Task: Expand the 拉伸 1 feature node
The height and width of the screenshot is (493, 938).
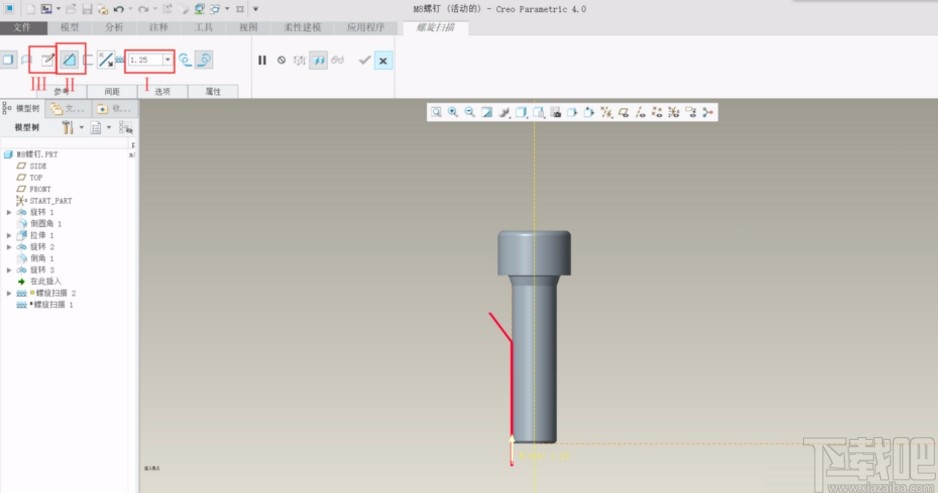Action: tap(9, 235)
